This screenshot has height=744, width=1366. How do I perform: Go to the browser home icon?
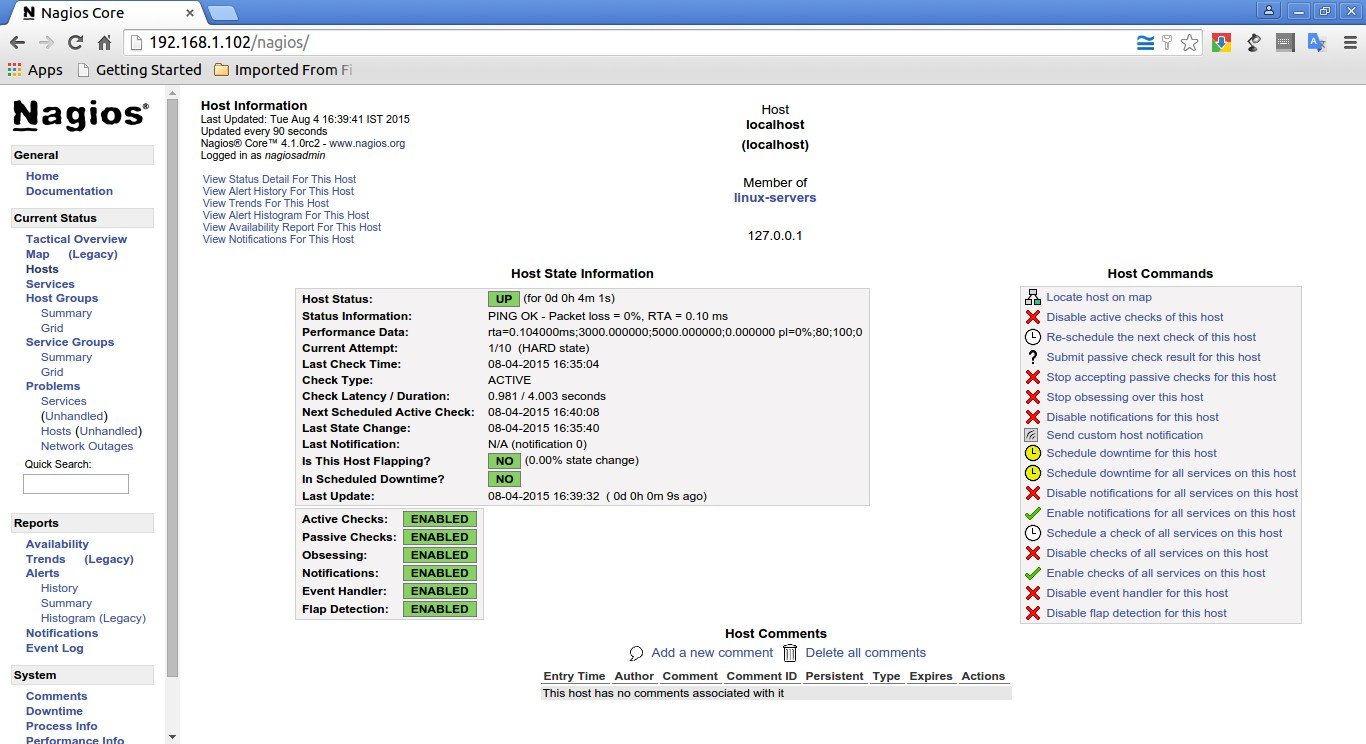click(104, 43)
